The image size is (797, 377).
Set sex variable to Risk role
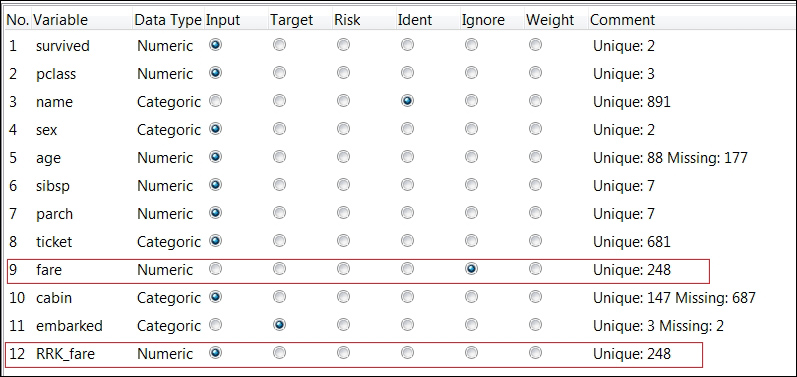pyautogui.click(x=343, y=129)
